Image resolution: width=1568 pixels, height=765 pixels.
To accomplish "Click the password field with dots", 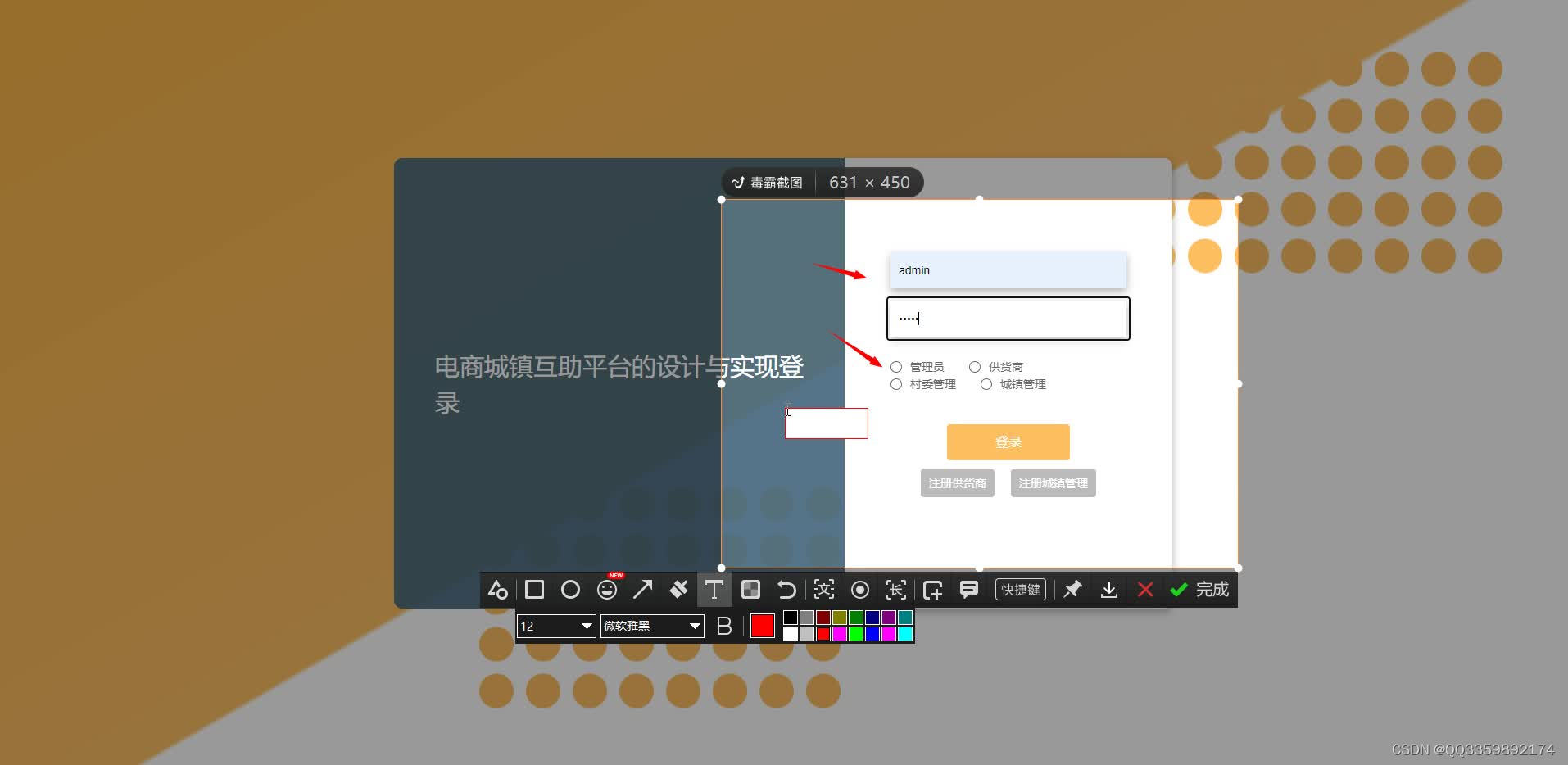I will pos(1008,319).
